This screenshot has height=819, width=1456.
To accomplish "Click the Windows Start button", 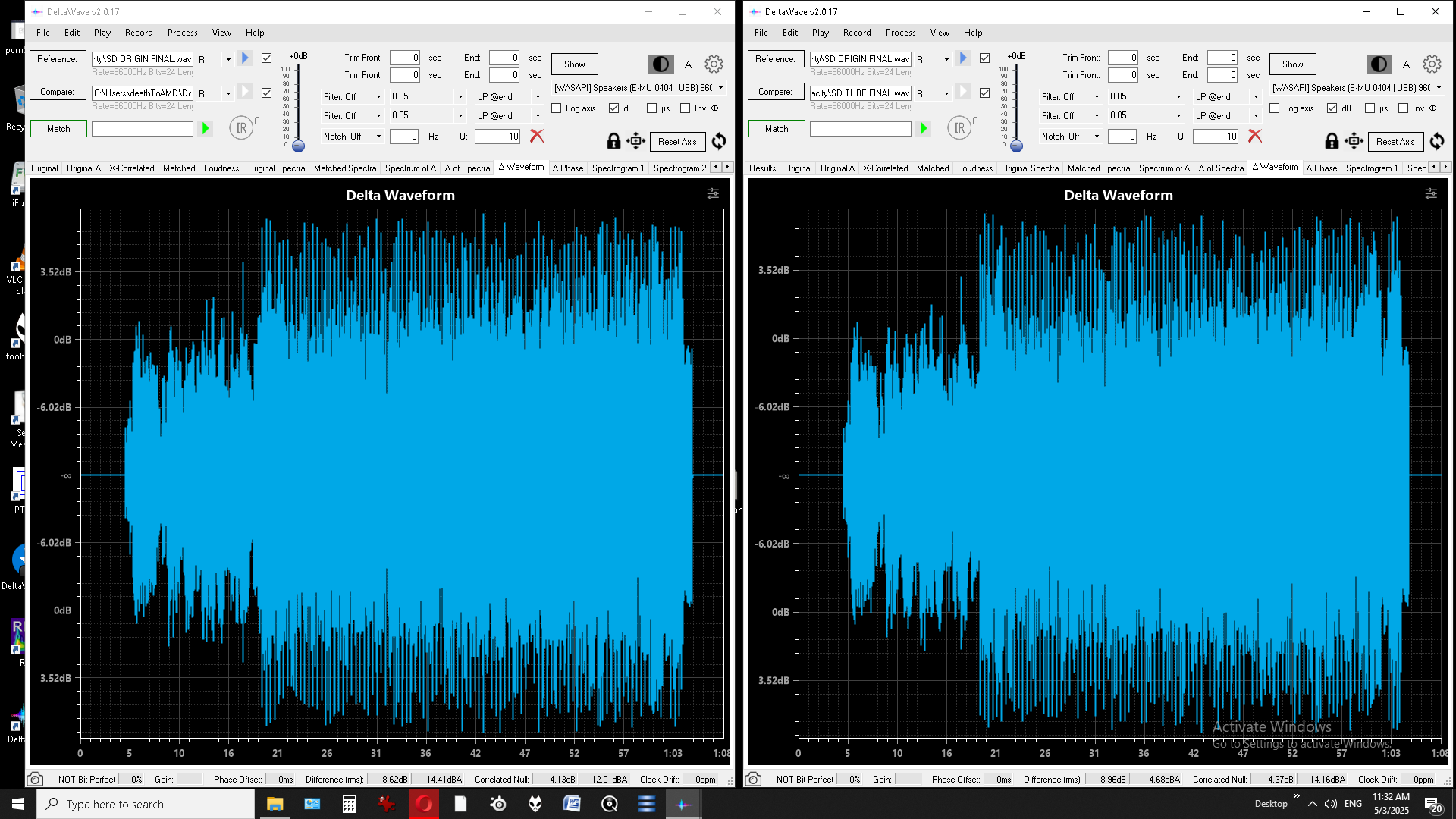I will tap(18, 804).
